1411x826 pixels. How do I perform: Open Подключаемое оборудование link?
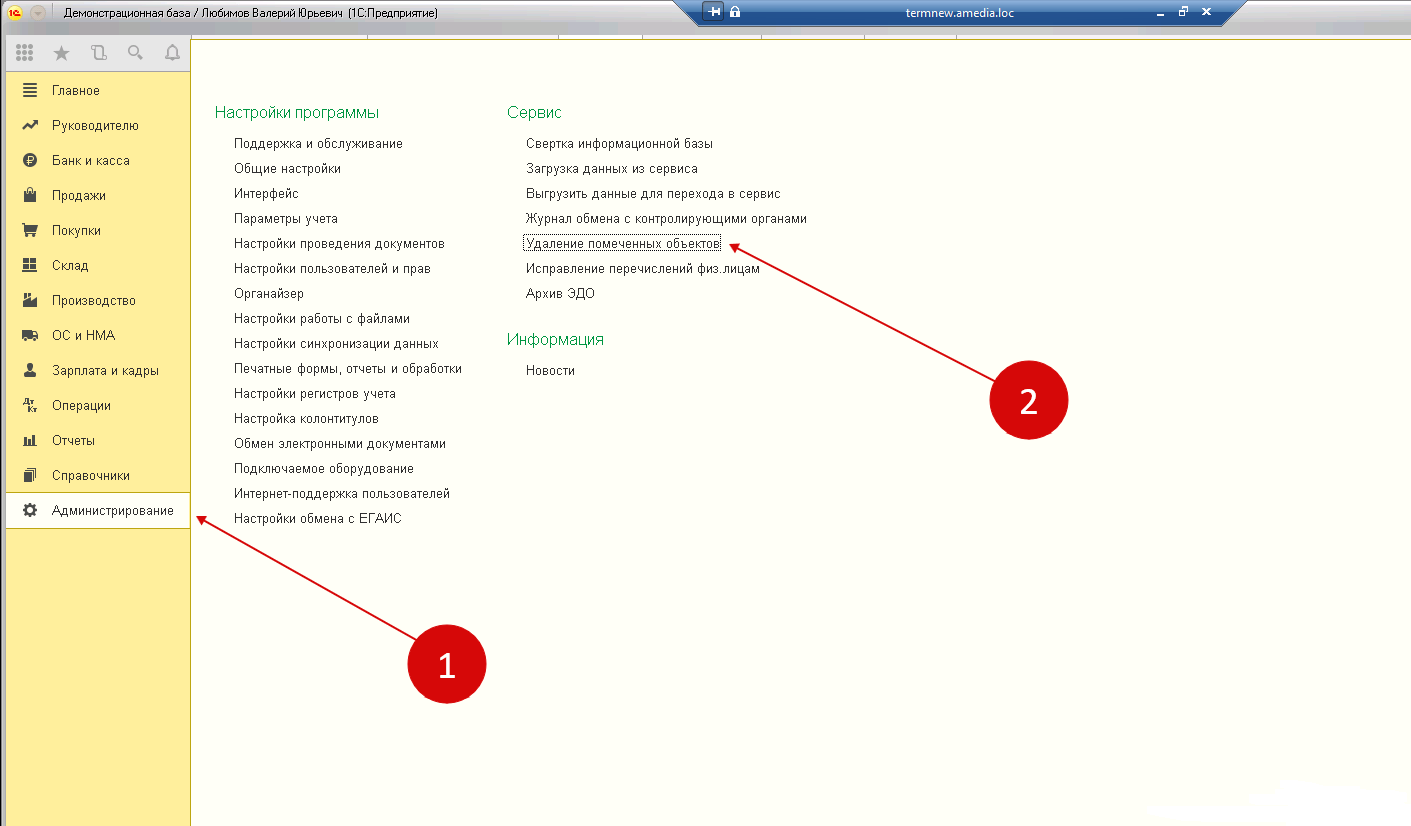[x=324, y=468]
